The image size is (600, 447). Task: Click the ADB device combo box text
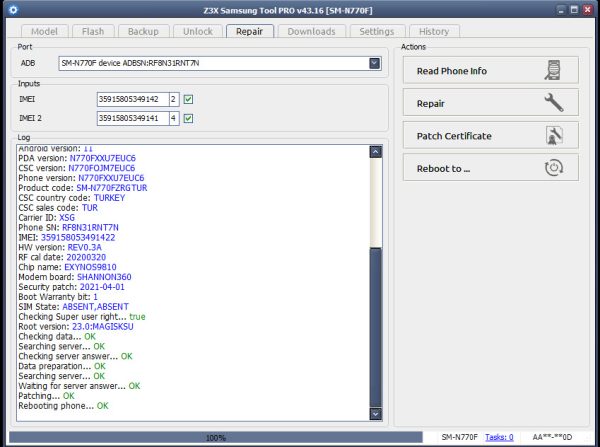(130, 63)
